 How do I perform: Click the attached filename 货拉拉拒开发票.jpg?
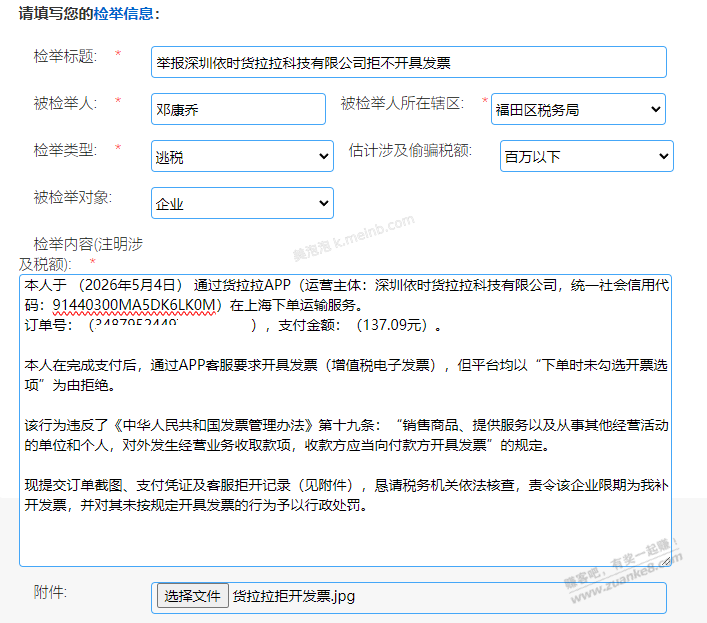point(294,596)
